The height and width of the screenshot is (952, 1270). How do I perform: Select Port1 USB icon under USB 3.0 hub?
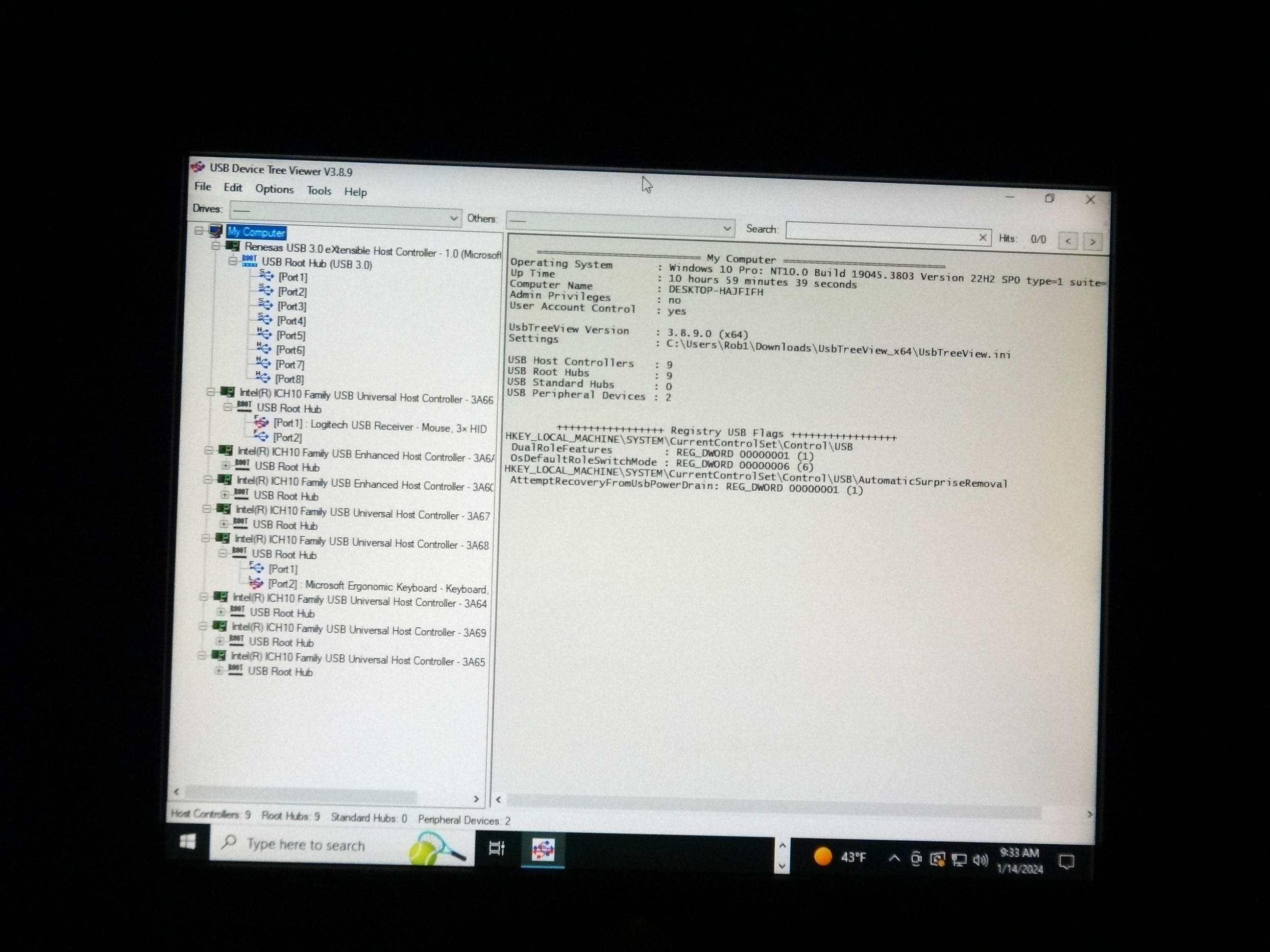(x=266, y=275)
